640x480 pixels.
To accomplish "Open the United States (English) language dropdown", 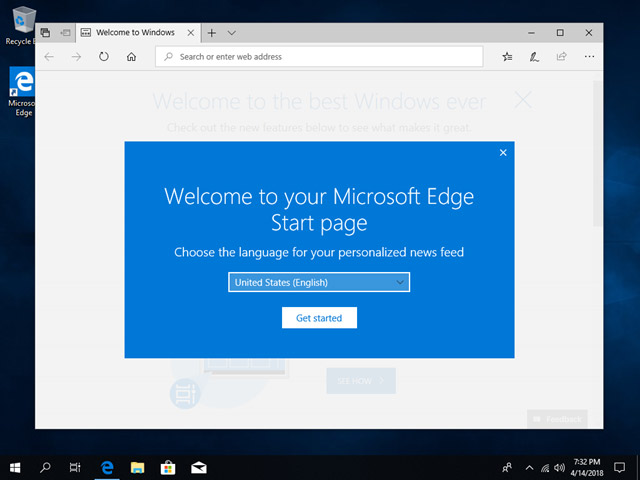I will [319, 282].
